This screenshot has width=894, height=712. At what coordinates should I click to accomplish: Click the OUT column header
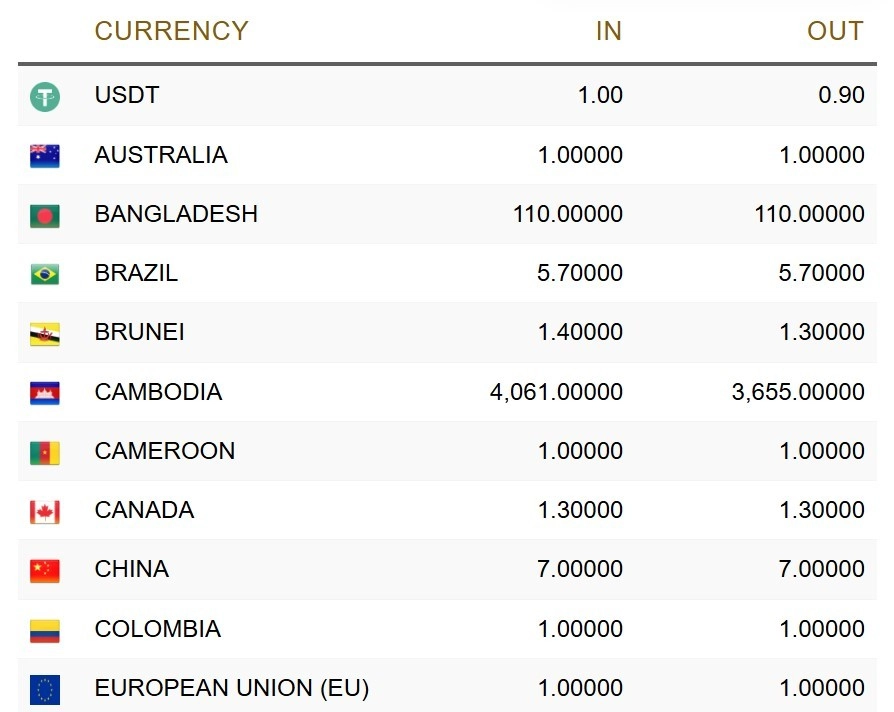tap(835, 31)
